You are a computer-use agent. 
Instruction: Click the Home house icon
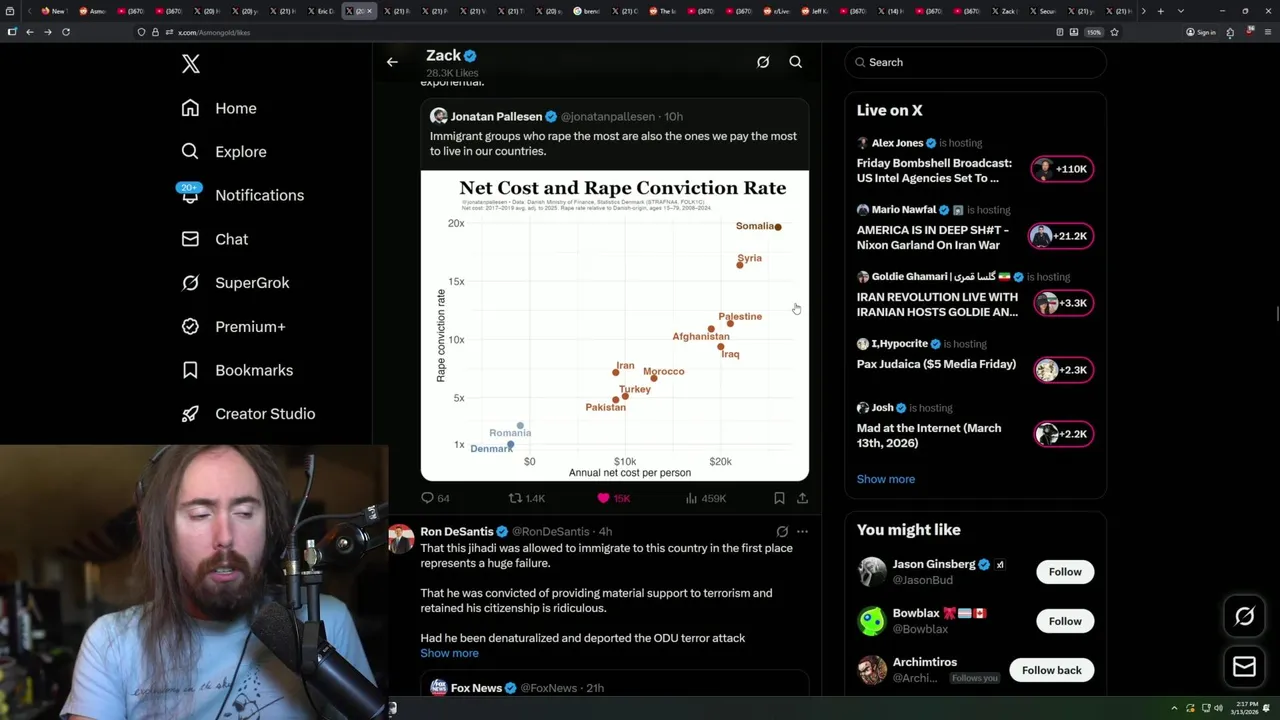coord(190,108)
